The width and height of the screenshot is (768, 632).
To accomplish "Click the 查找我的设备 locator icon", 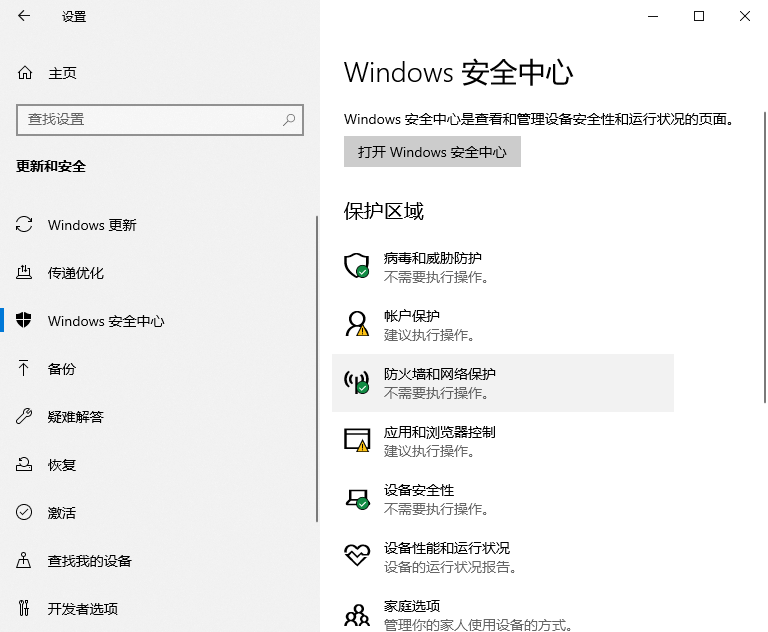I will 24,560.
